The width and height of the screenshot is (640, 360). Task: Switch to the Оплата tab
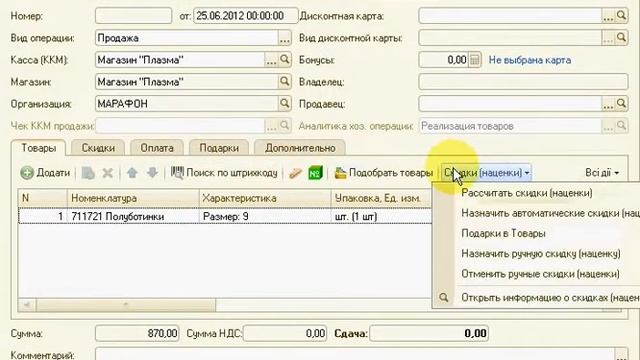(157, 148)
